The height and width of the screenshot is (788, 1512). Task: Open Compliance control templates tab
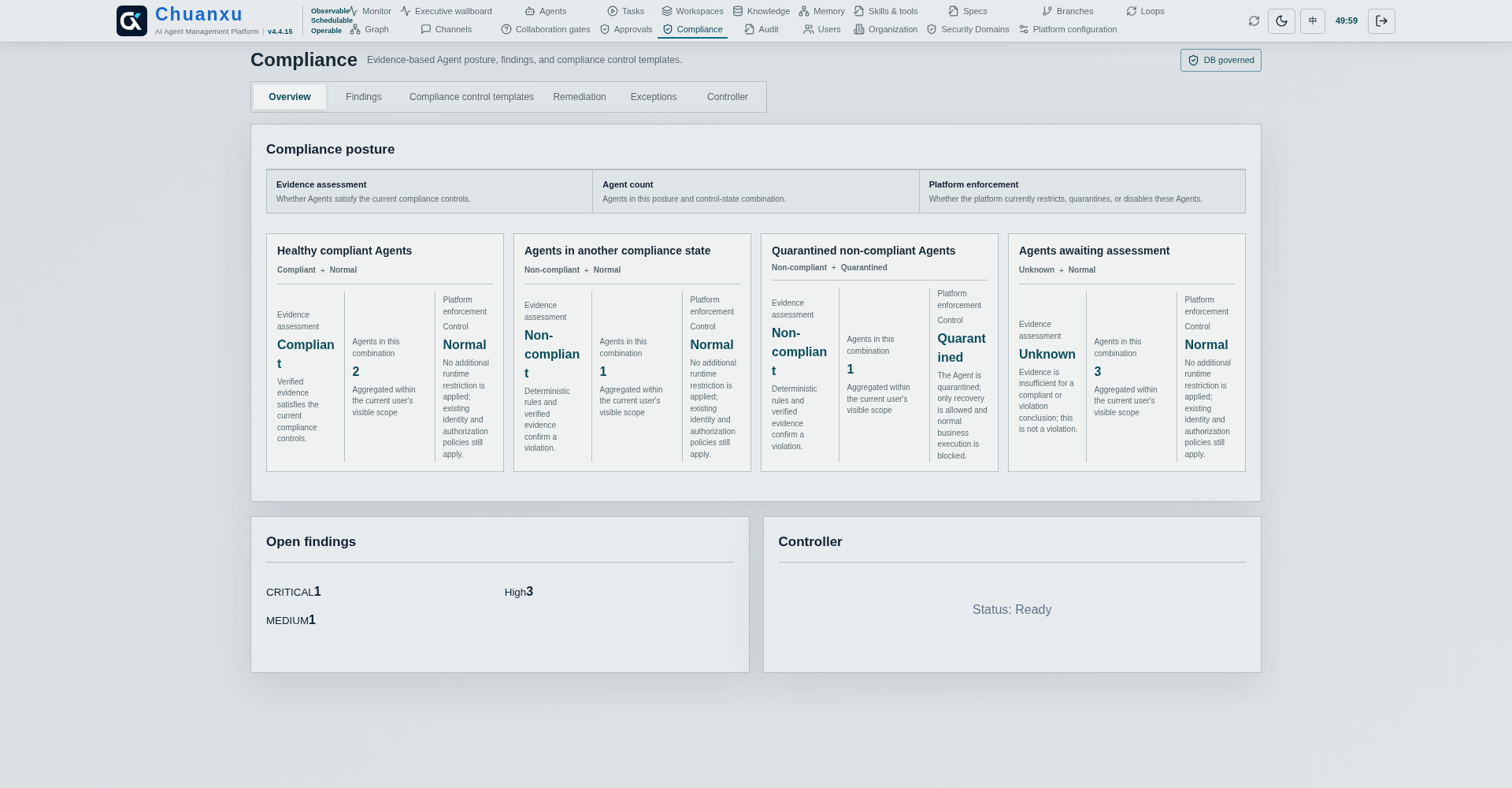[472, 97]
